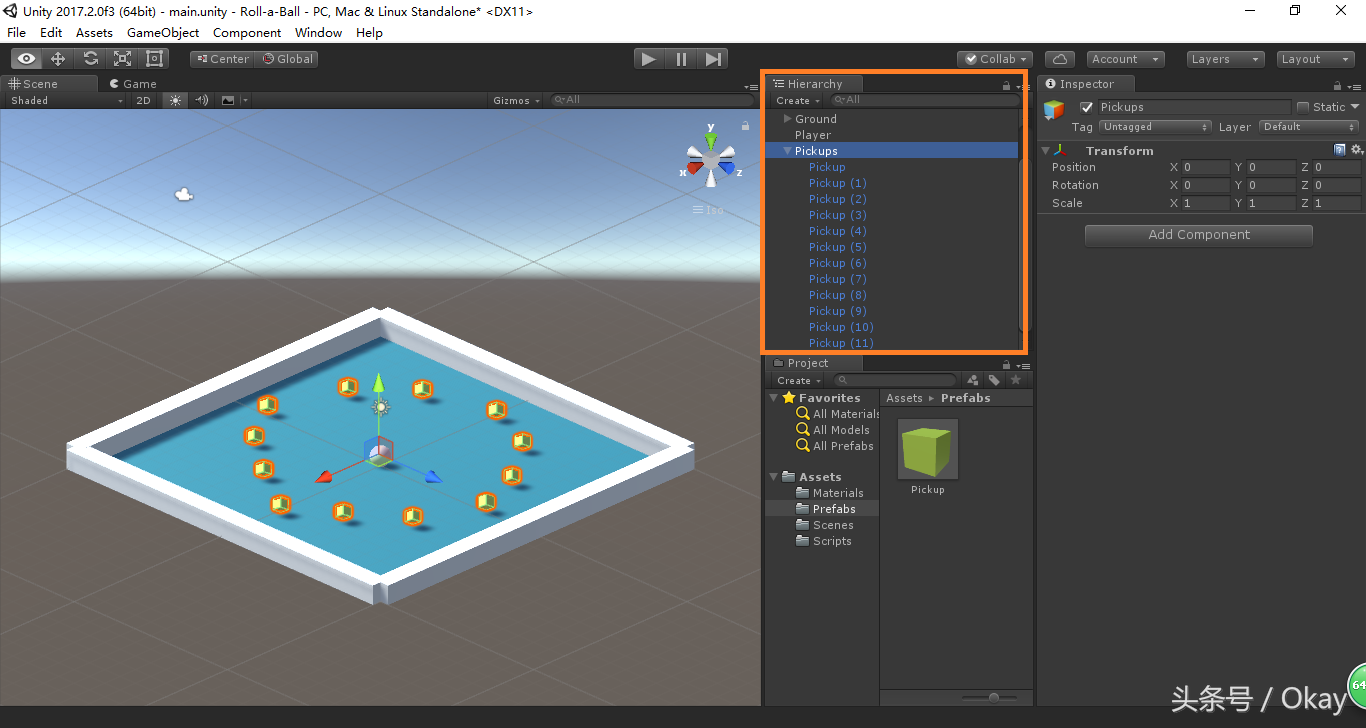Open the Component menu
Image resolution: width=1366 pixels, height=728 pixels.
pyautogui.click(x=247, y=32)
